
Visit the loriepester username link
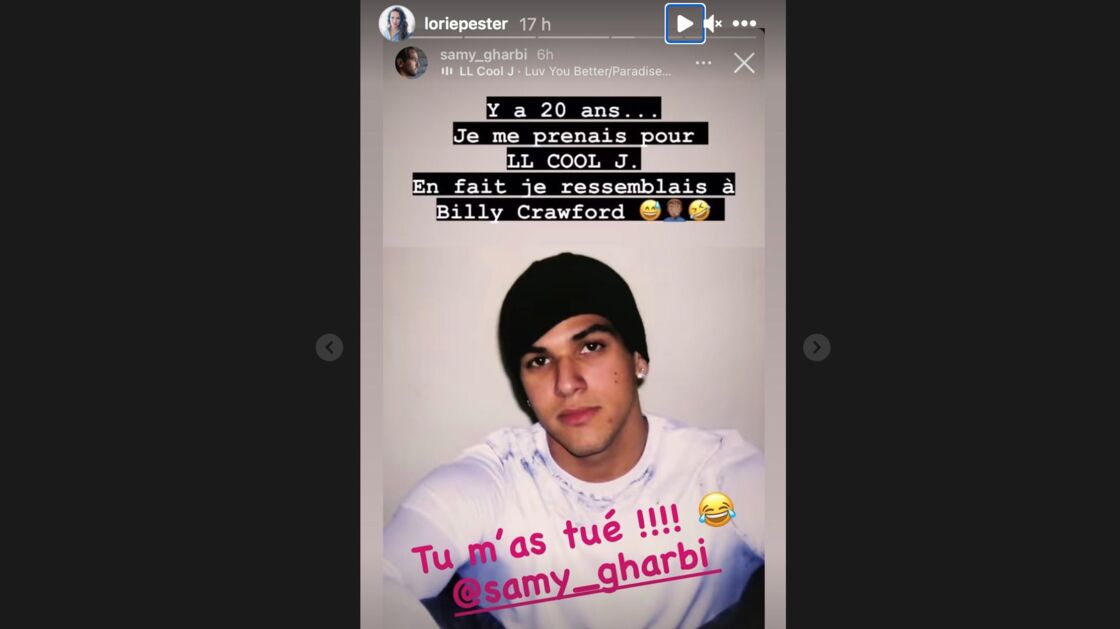point(466,24)
